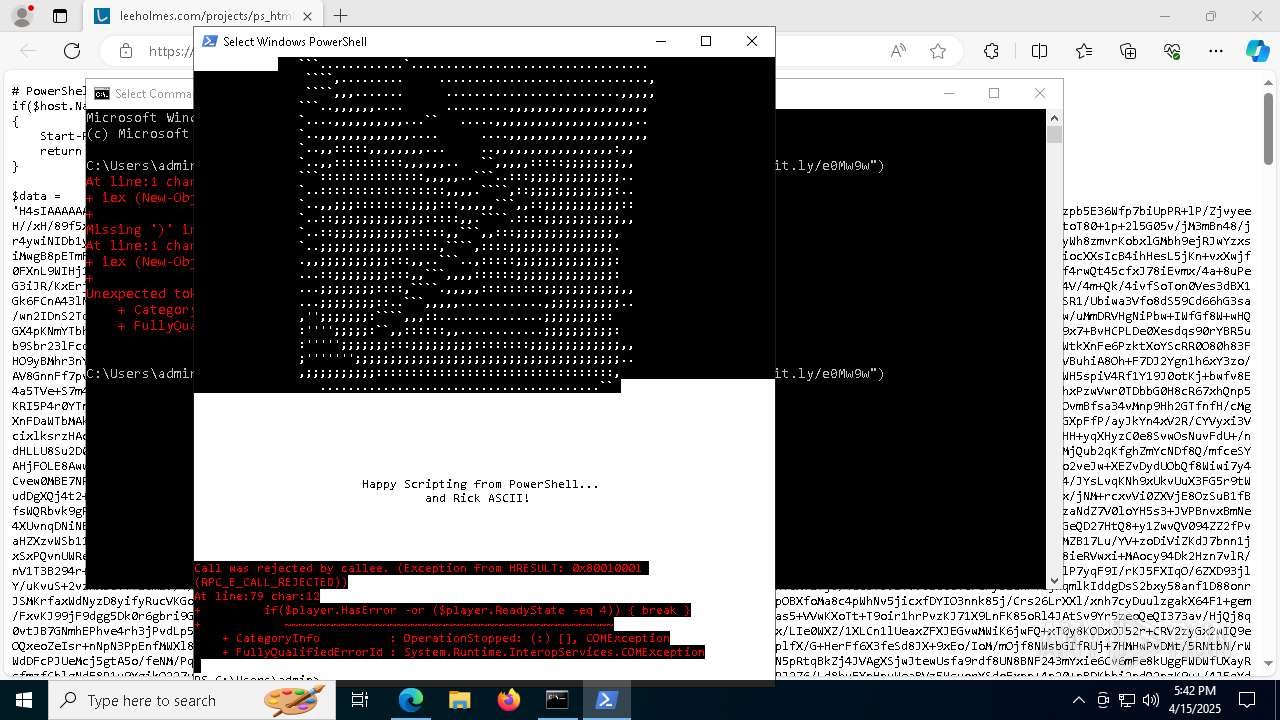Open Command Prompt window system icon
This screenshot has width=1280, height=720.
click(102, 94)
